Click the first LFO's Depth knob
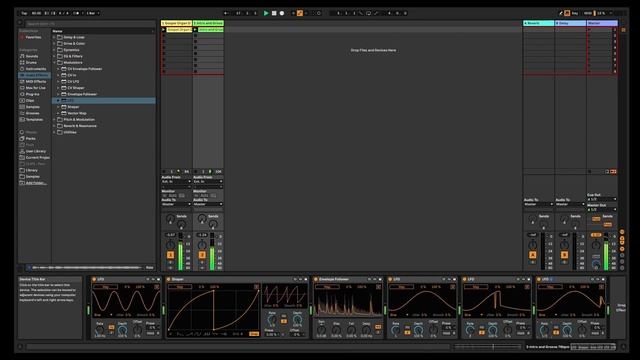This screenshot has height=360, width=640. click(122, 330)
